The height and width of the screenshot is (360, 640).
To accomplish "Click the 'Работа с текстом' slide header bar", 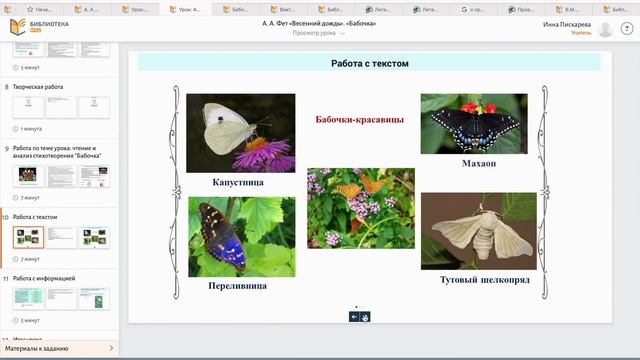I will click(369, 63).
